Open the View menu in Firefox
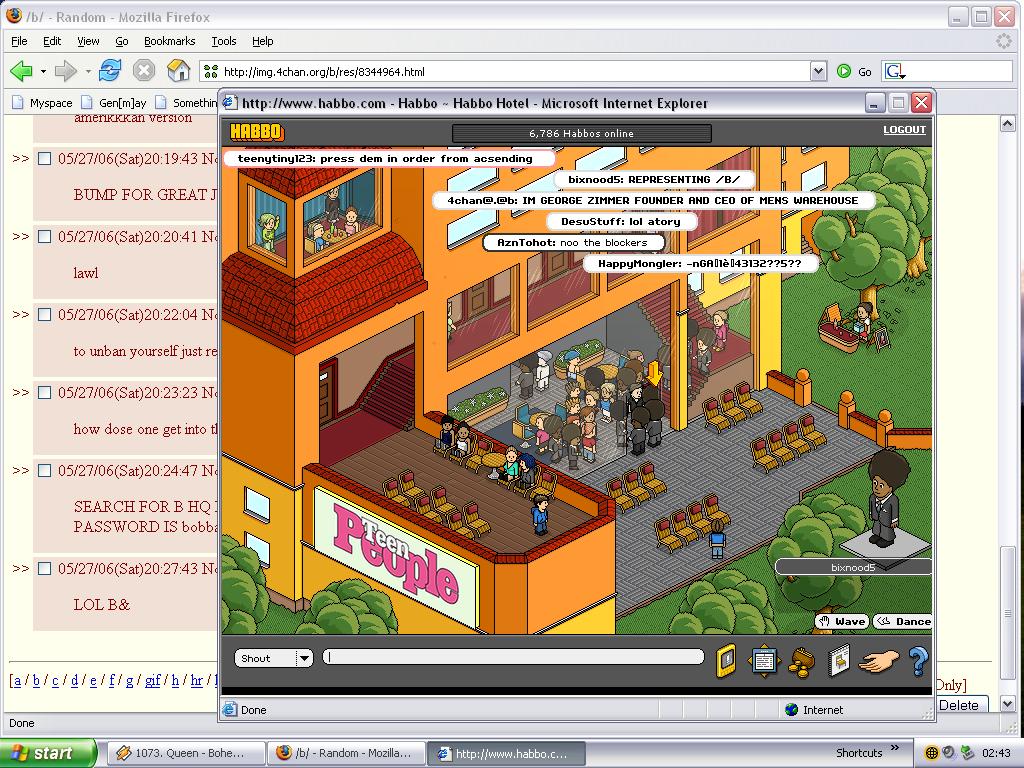Image resolution: width=1024 pixels, height=768 pixels. click(88, 41)
